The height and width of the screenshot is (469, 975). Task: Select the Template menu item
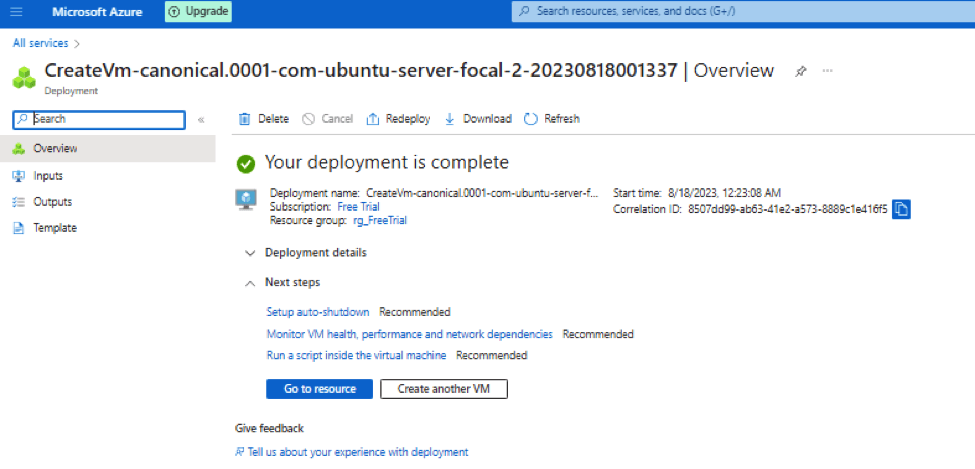54,228
